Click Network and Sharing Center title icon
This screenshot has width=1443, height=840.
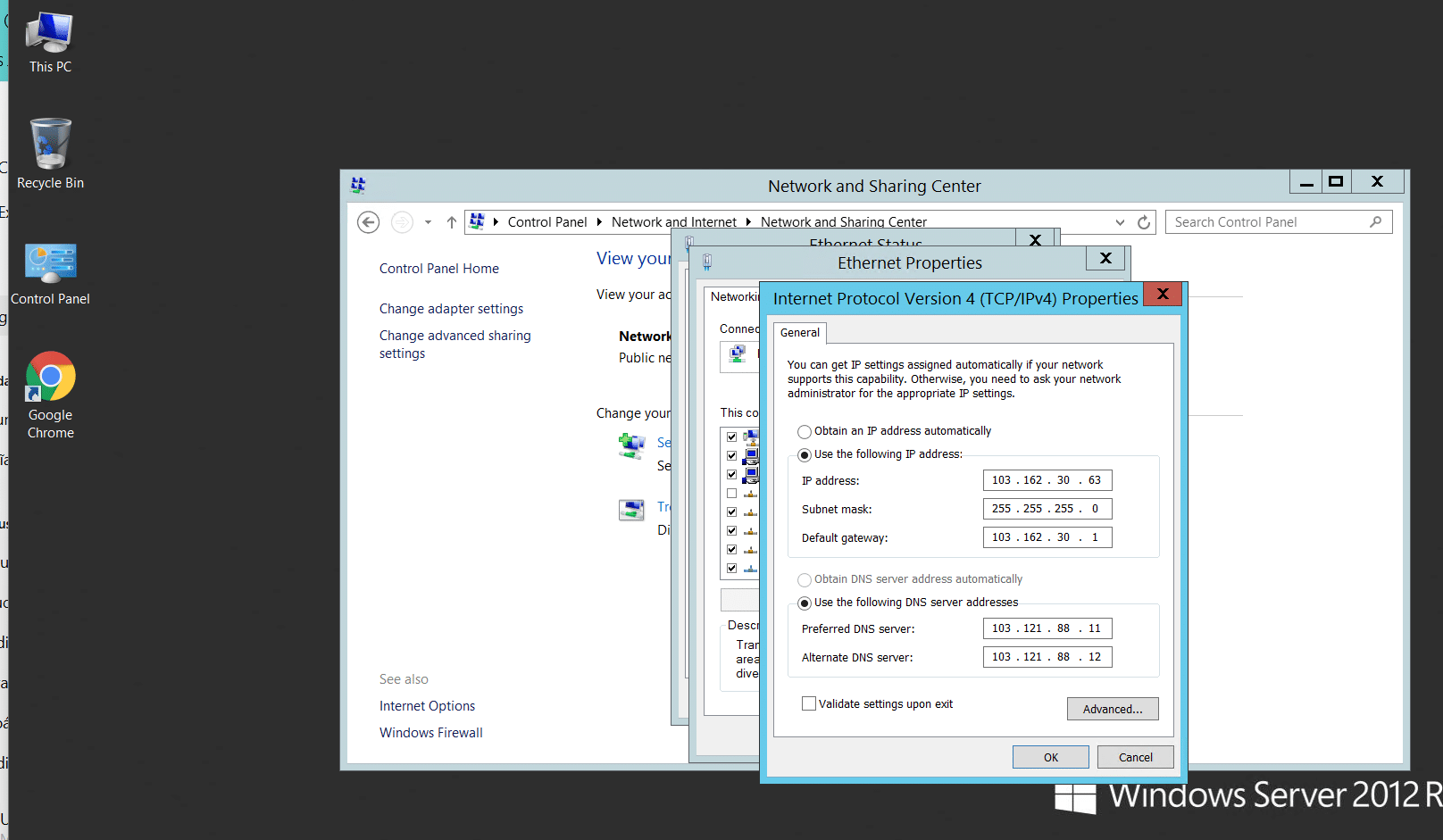358,186
